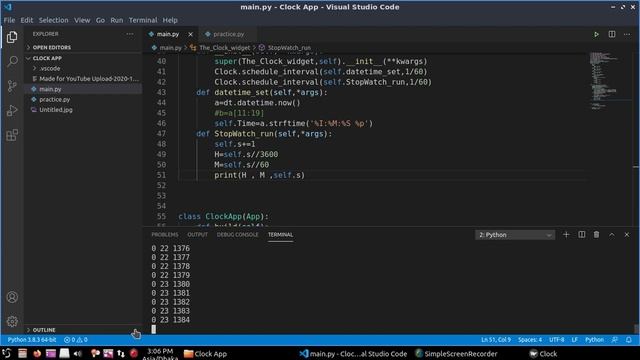Open the Edit menu
Screen dimensions: 640x360
pyautogui.click(x=27, y=20)
